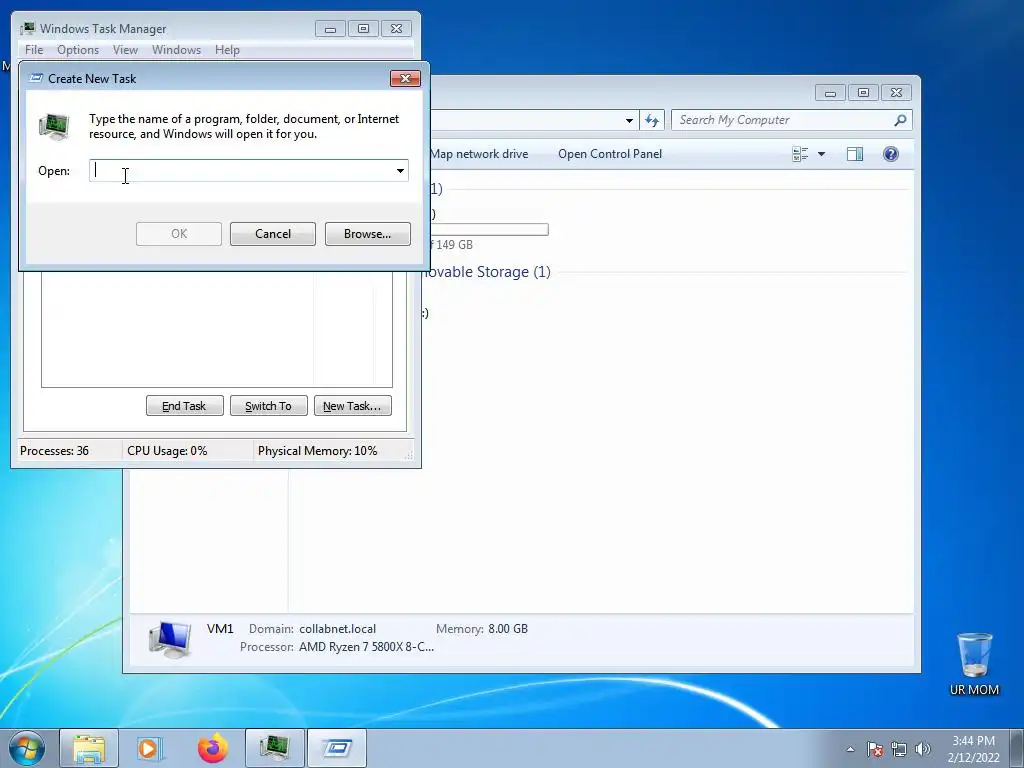This screenshot has height=768, width=1024.
Task: Expand address bar history dropdown
Action: pos(629,120)
